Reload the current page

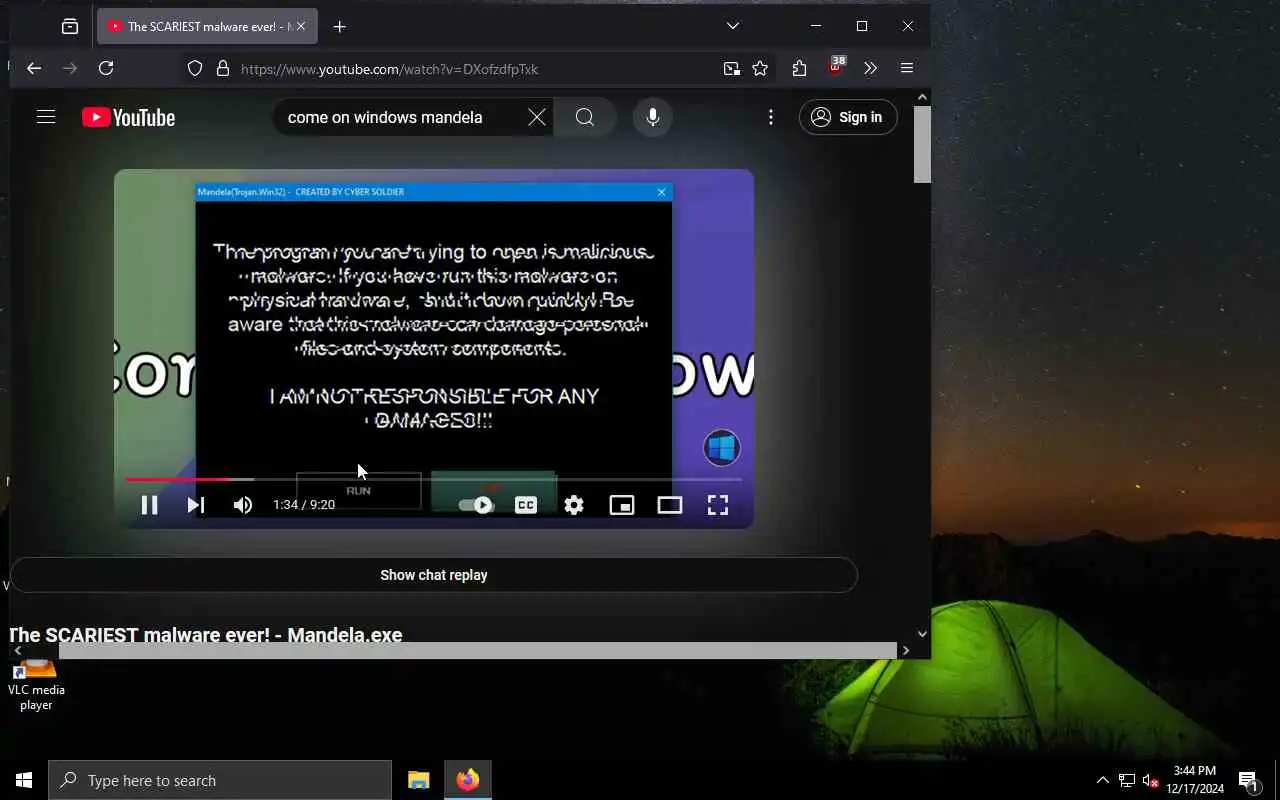(106, 69)
